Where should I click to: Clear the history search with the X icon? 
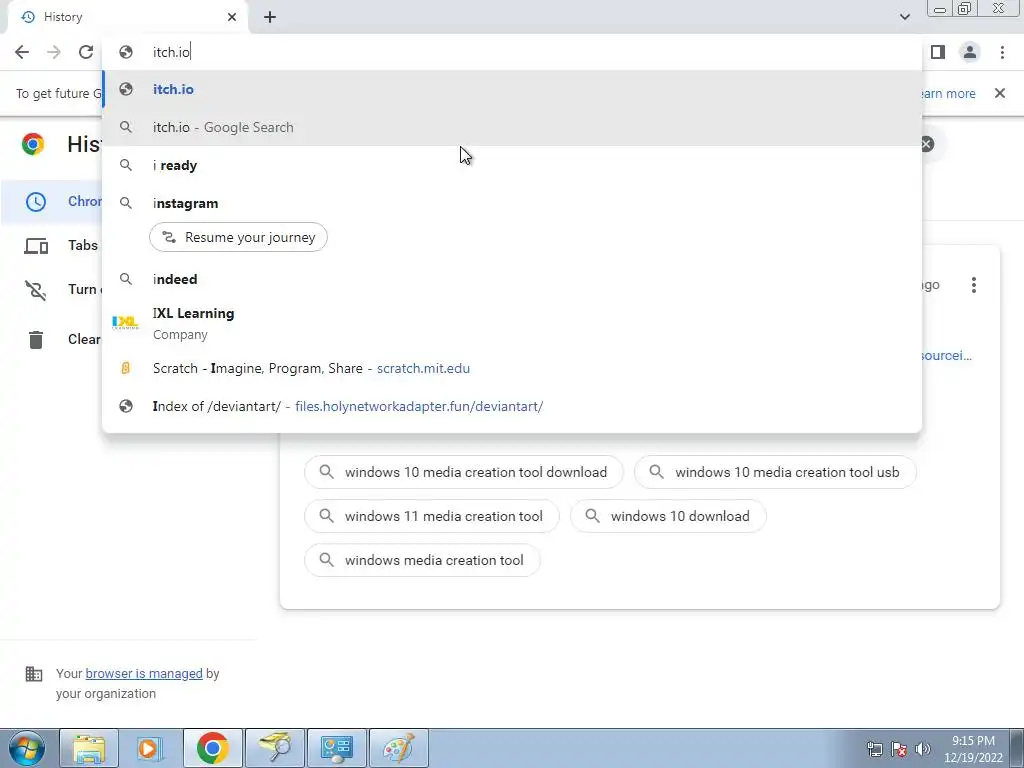[927, 144]
